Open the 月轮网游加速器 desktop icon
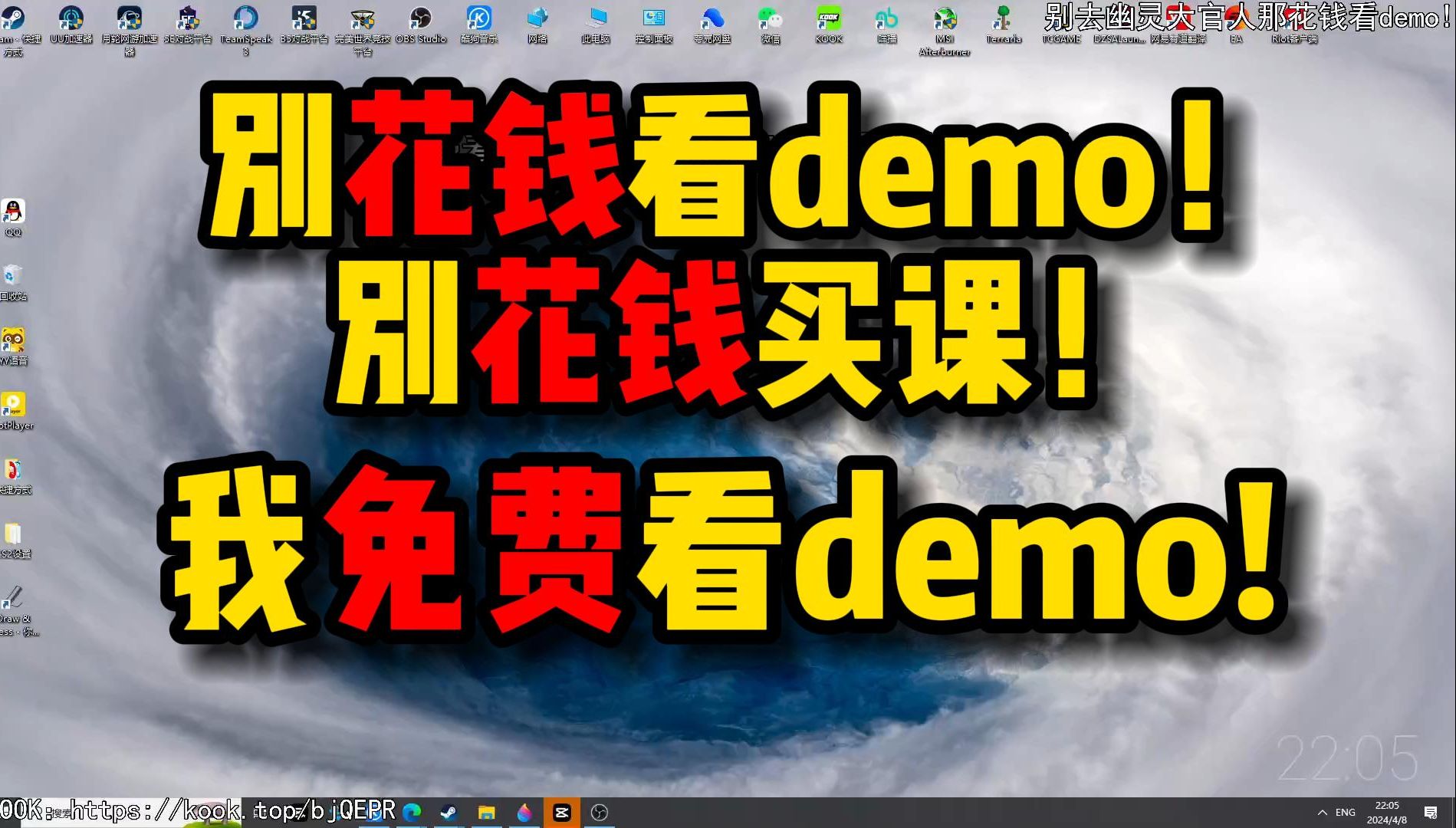 pos(130,30)
